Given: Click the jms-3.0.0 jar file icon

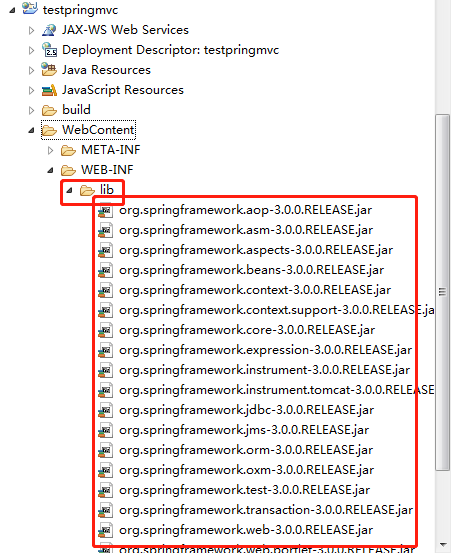Looking at the screenshot, I should pos(105,430).
